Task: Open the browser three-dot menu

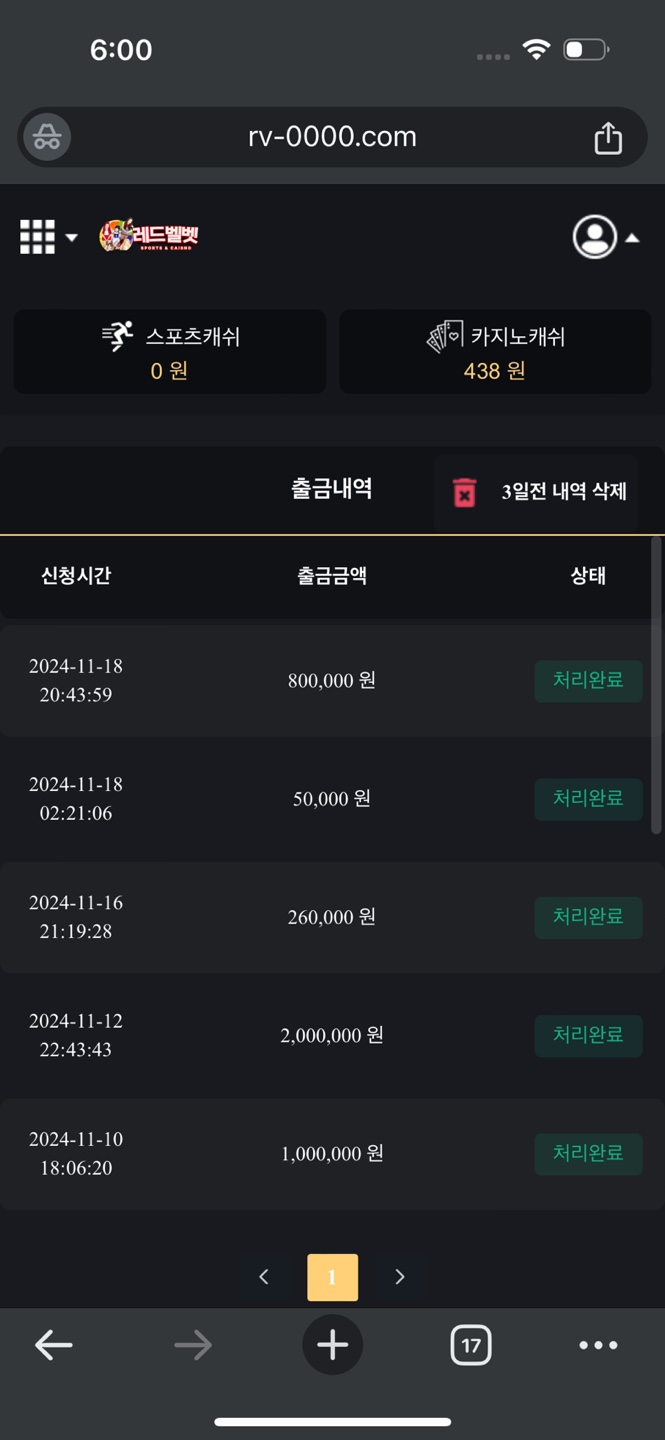Action: click(x=598, y=1345)
